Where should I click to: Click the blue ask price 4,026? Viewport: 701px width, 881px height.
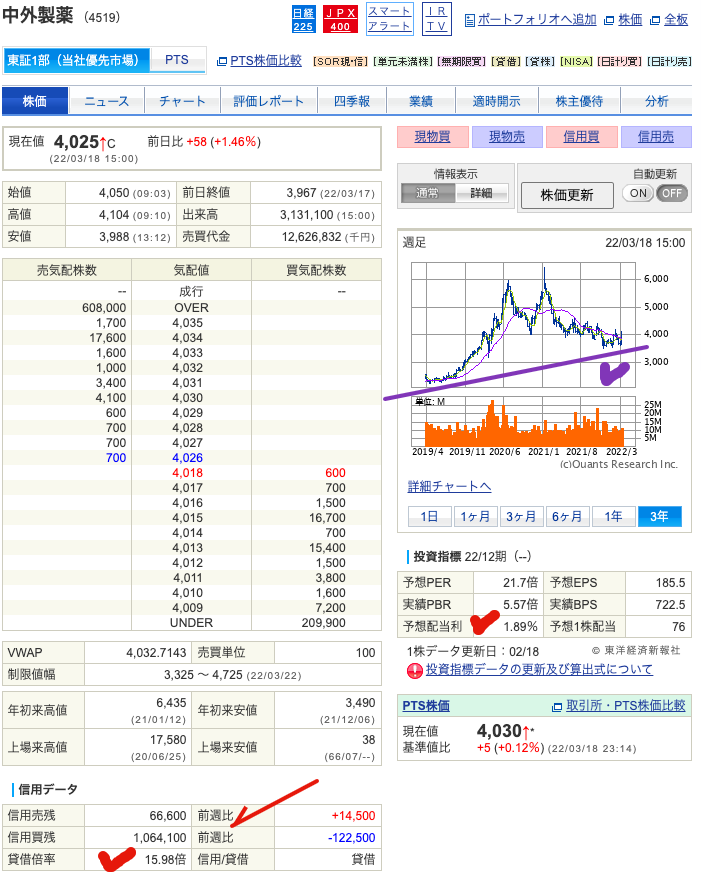point(188,458)
